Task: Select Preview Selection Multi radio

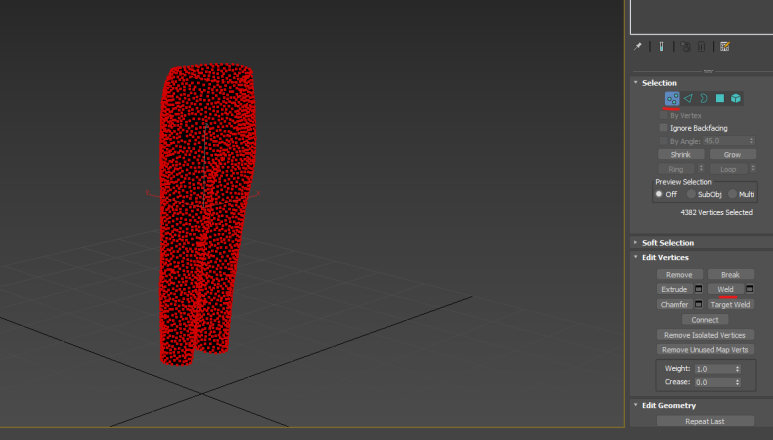Action: 733,194
